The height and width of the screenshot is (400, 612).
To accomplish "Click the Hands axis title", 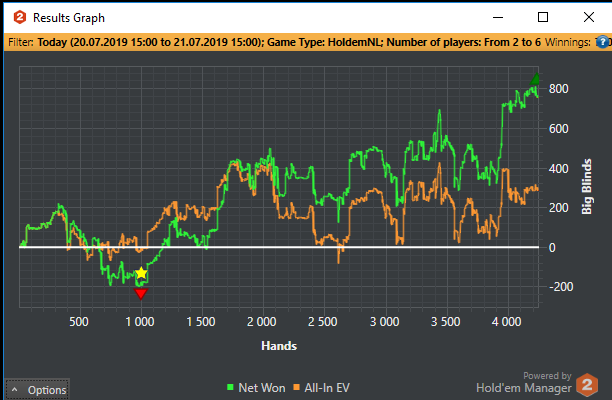I will coord(279,346).
